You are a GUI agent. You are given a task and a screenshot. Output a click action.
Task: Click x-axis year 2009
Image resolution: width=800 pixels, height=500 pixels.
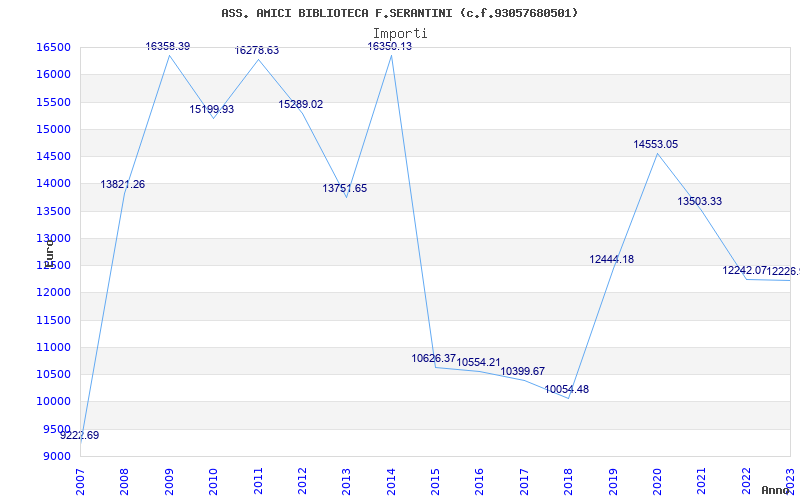point(169,481)
